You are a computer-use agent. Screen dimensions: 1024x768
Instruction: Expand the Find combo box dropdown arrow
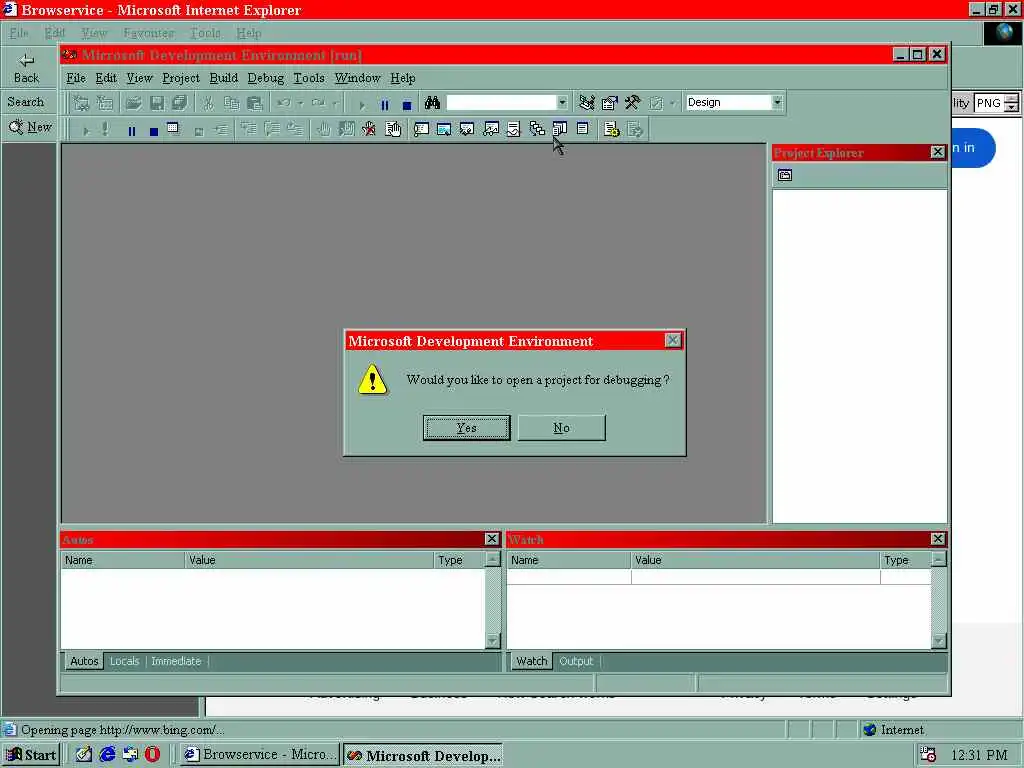pyautogui.click(x=562, y=103)
